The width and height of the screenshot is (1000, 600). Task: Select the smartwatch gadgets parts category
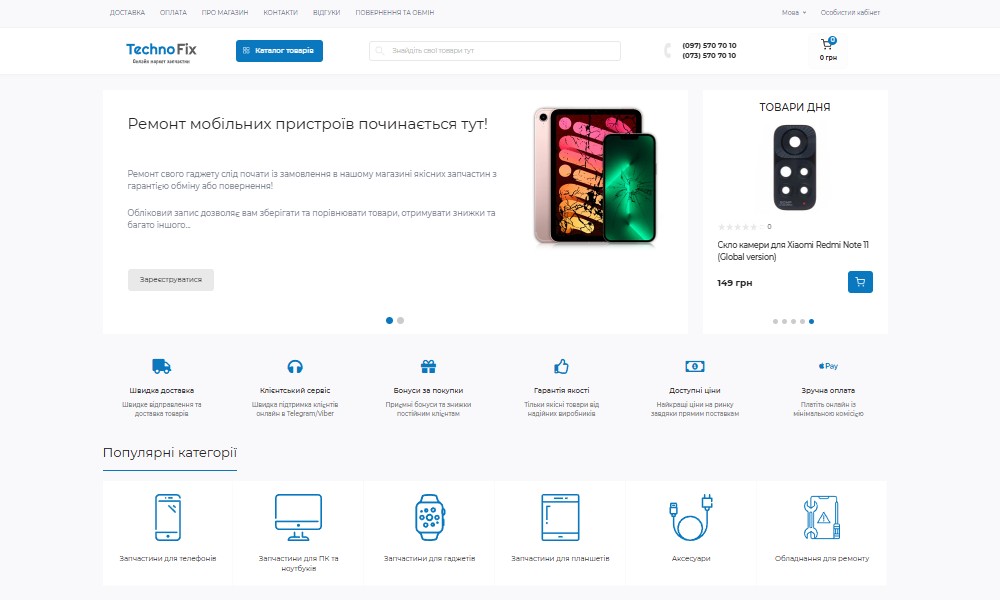click(430, 517)
